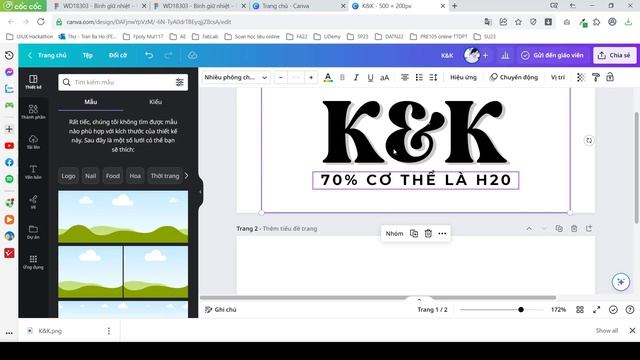Switch to the Mẫu templates tab
Viewport: 640px width, 360px height.
[91, 102]
